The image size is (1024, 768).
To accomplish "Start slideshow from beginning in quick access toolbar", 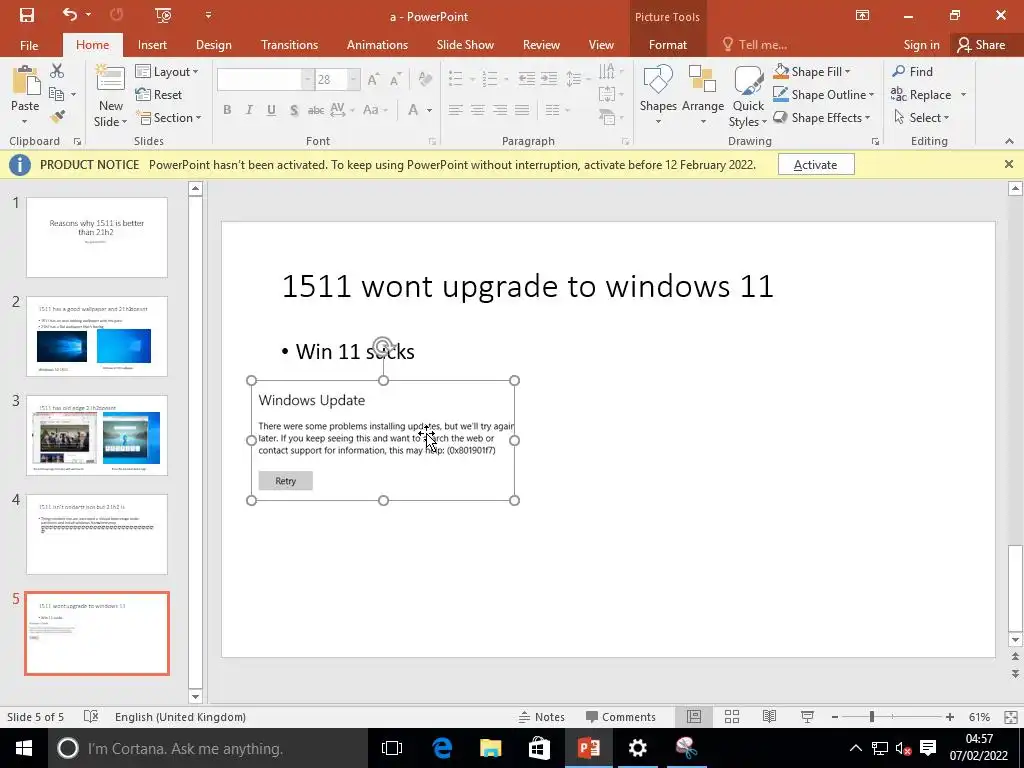I will (x=163, y=16).
